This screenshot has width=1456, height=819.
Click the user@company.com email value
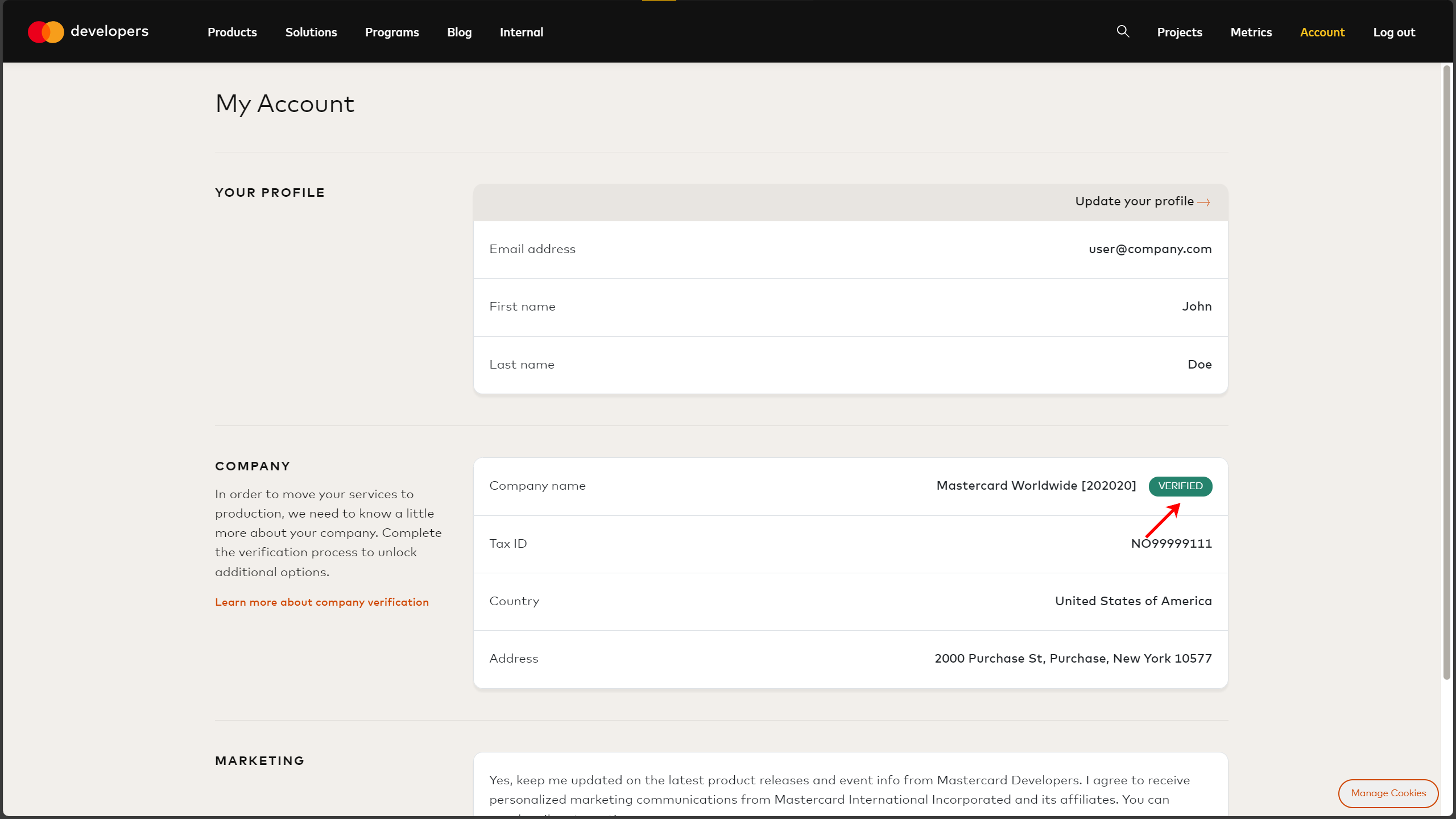coord(1150,249)
